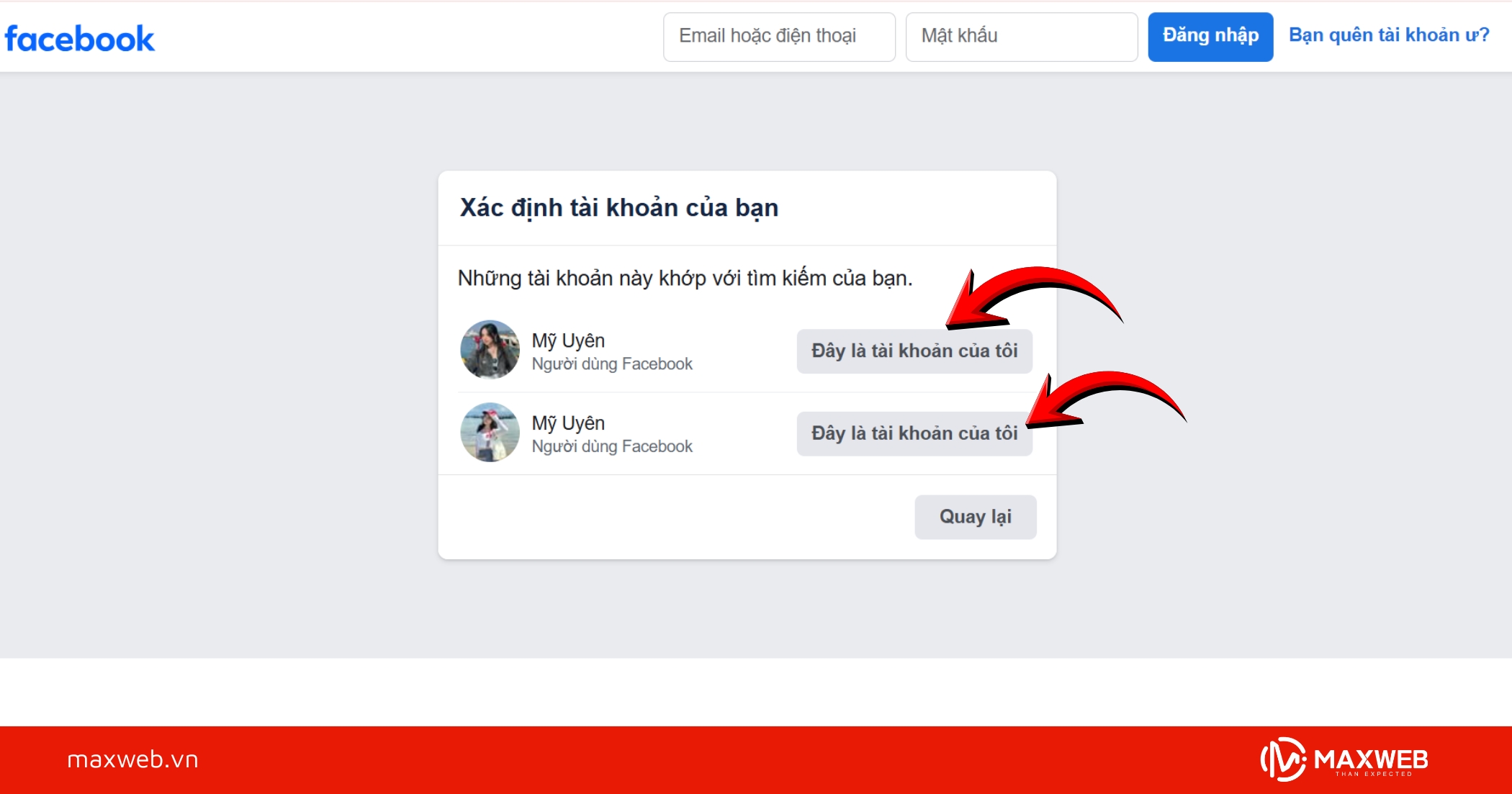This screenshot has height=794, width=1512.
Task: Click the "Những tài khoản này khớp" description text
Action: [x=685, y=279]
